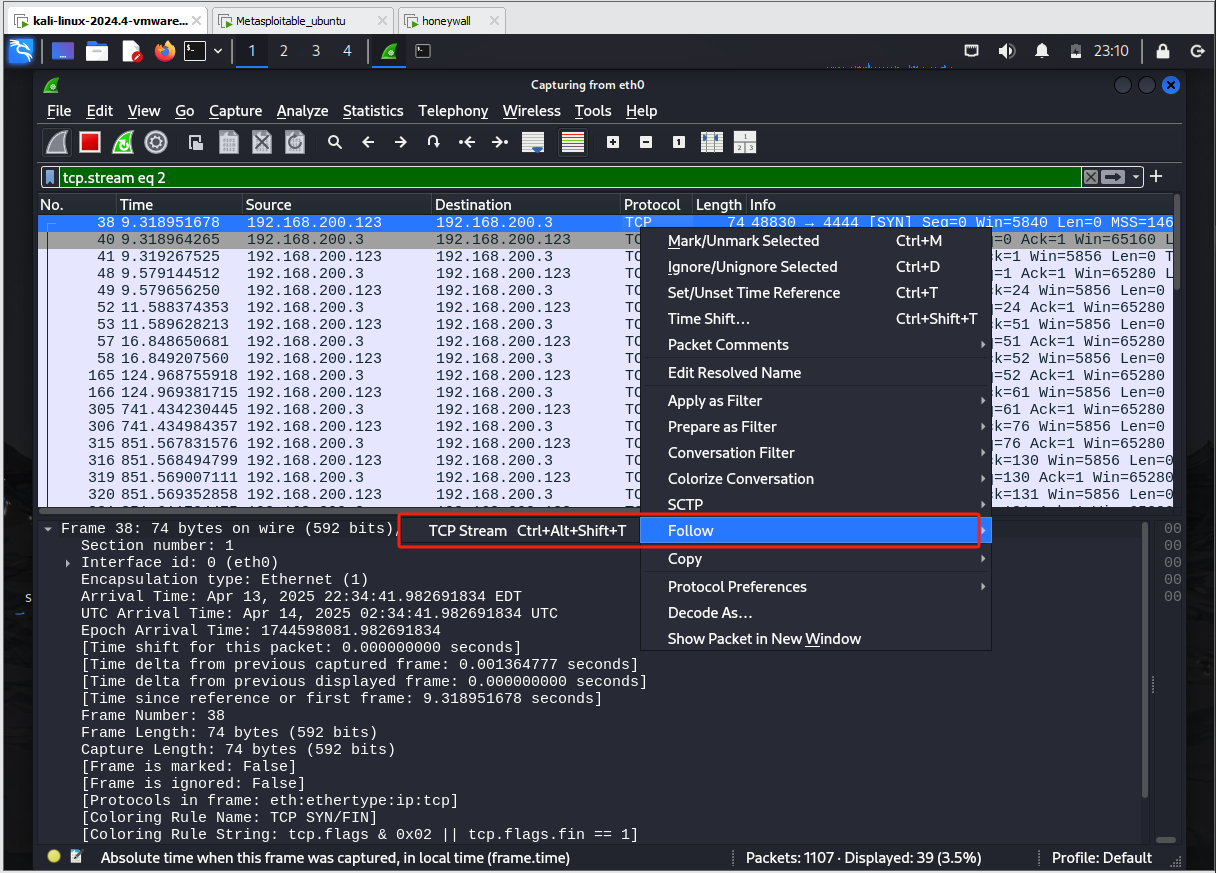Viewport: 1216px width, 873px height.
Task: Sort by Source column header
Action: coord(337,205)
